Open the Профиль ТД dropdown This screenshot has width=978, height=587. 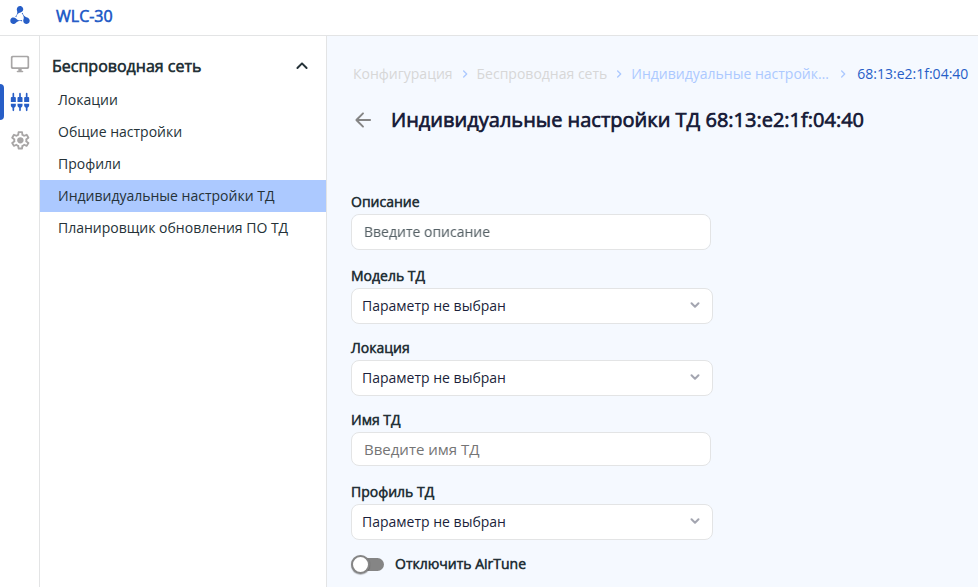[x=531, y=522]
